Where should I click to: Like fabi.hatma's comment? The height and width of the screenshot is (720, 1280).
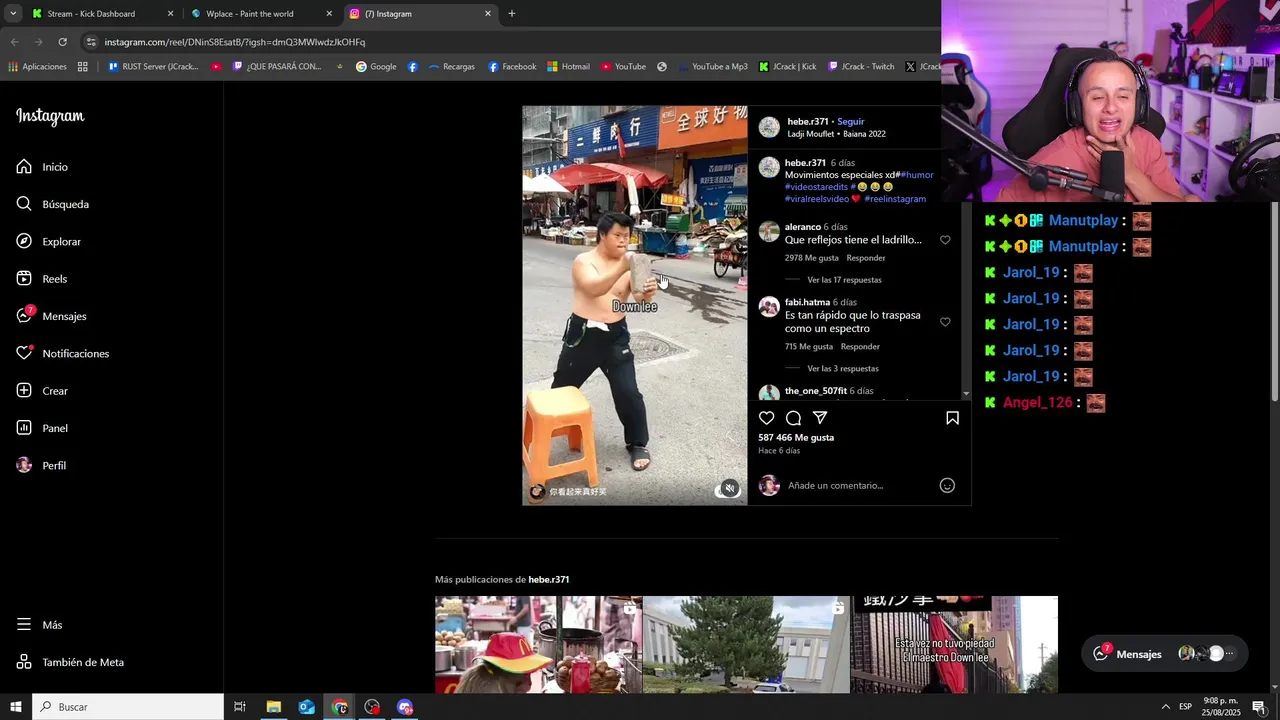945,322
